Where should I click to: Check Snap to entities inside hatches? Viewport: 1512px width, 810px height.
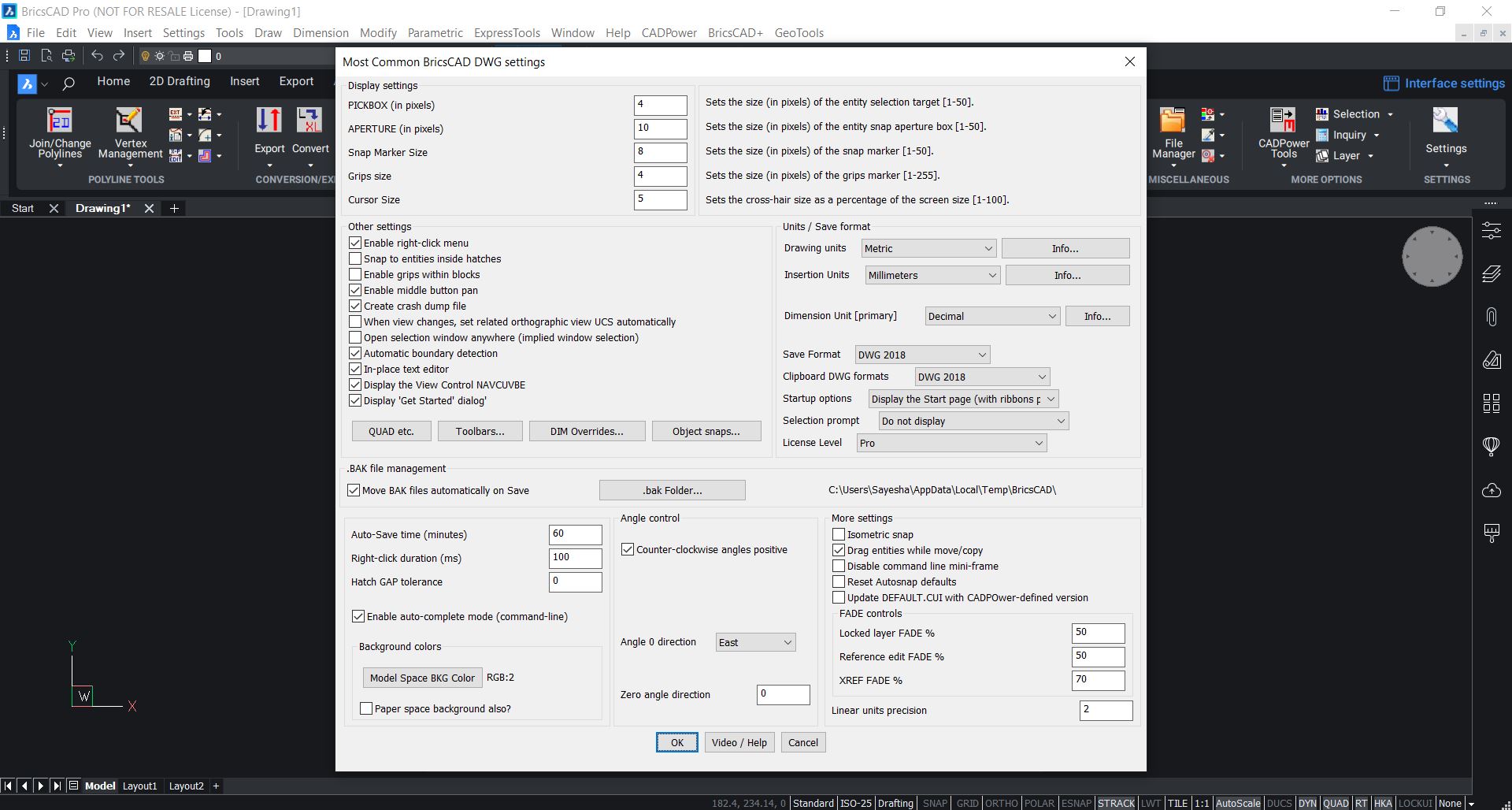(355, 259)
